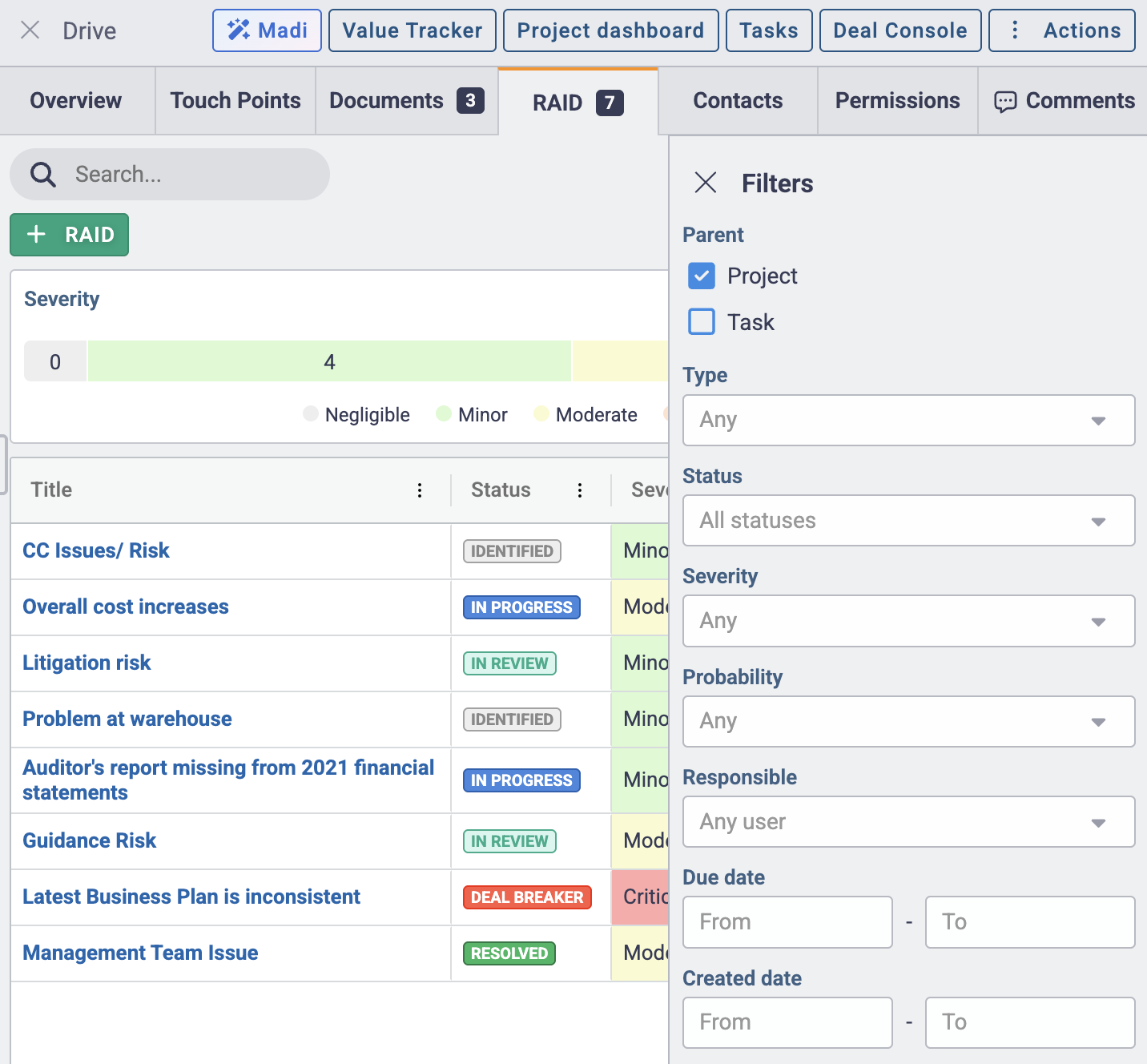Screen dimensions: 1147x1064
Task: Open the Litigation risk item
Action: [87, 663]
